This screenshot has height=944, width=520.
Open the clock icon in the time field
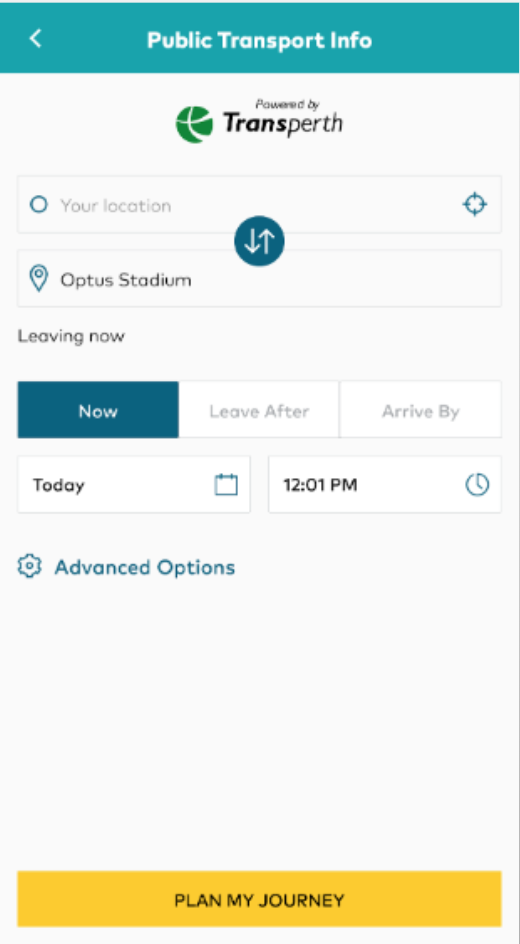pyautogui.click(x=477, y=485)
